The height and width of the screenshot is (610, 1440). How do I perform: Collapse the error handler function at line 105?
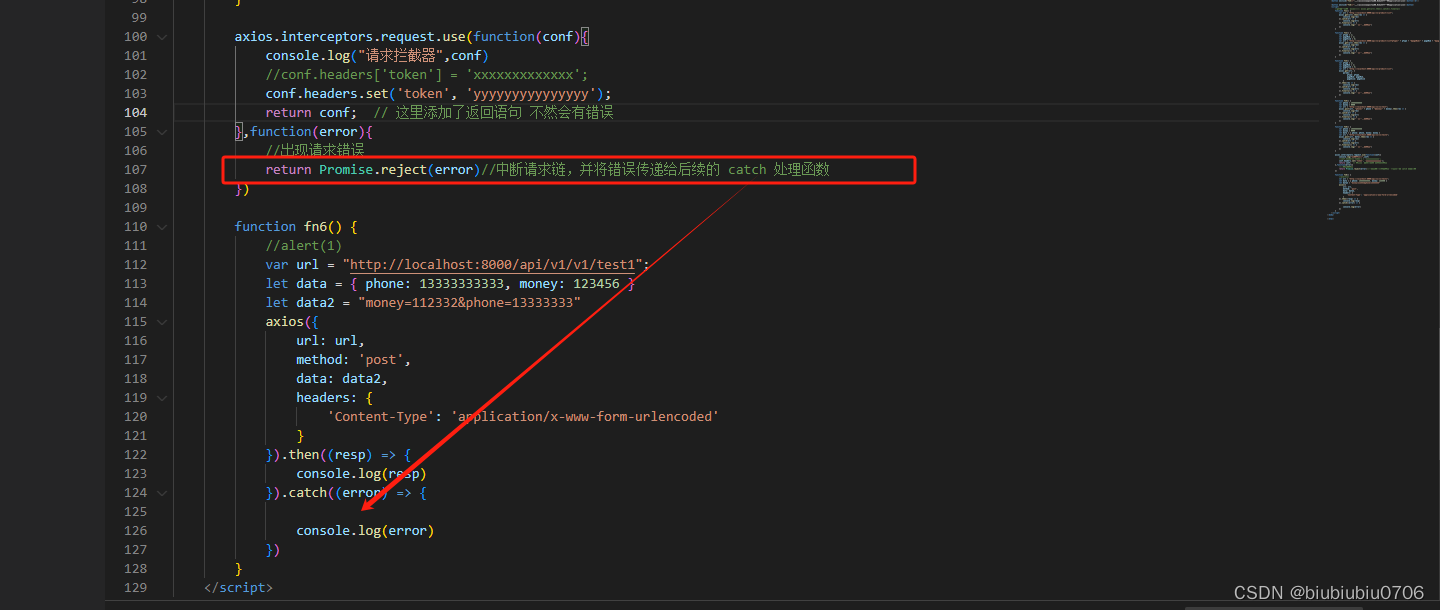pyautogui.click(x=161, y=131)
